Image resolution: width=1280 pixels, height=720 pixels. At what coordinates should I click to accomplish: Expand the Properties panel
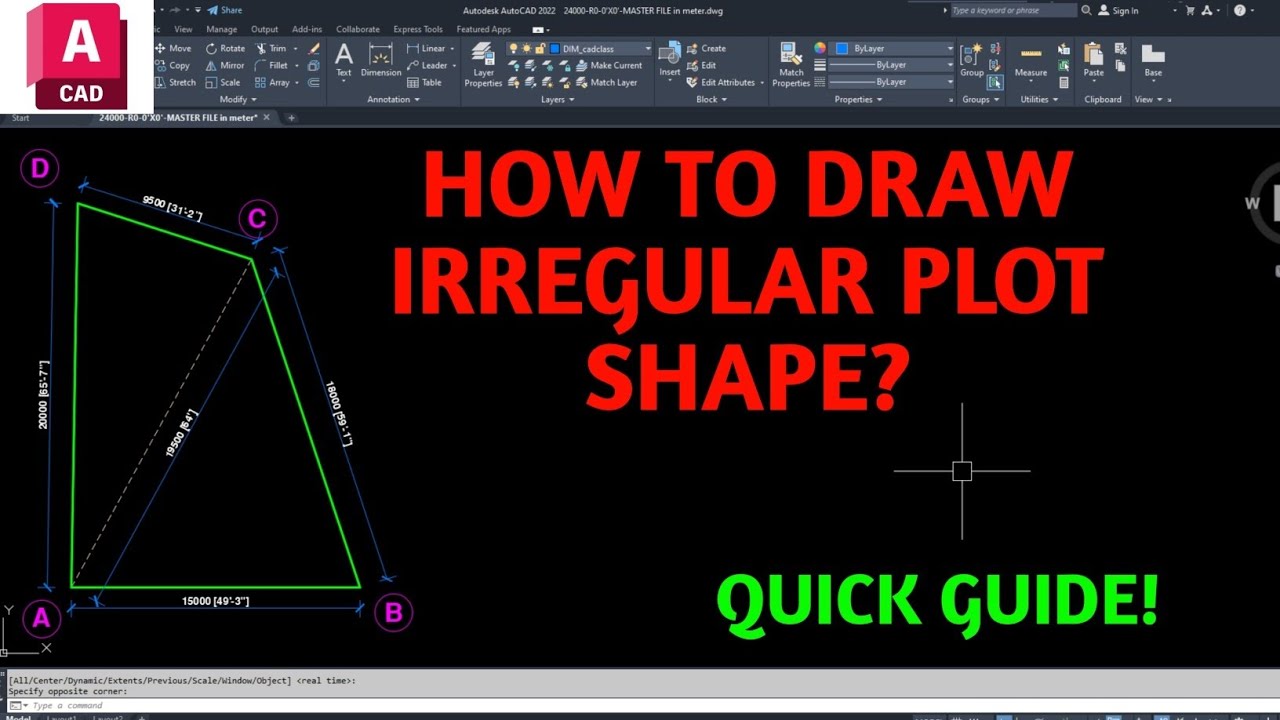(x=857, y=99)
